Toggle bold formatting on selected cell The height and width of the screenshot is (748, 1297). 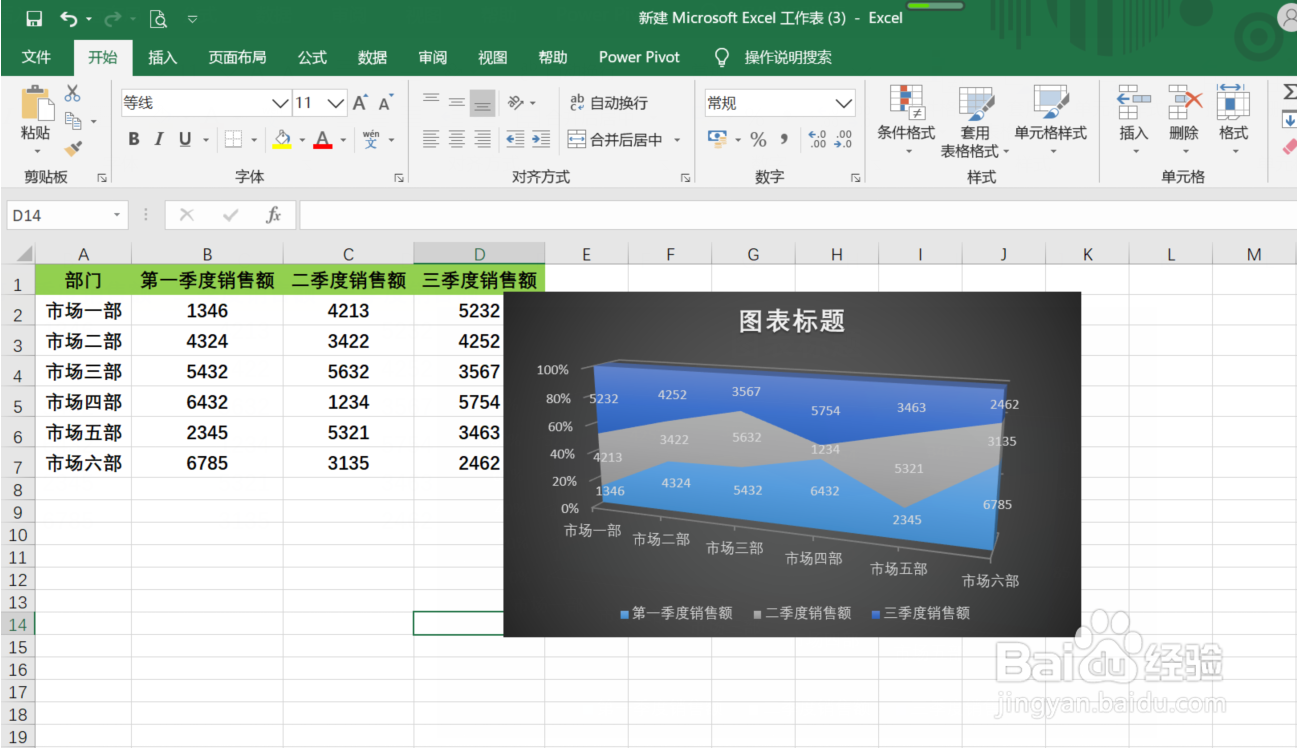pos(134,139)
